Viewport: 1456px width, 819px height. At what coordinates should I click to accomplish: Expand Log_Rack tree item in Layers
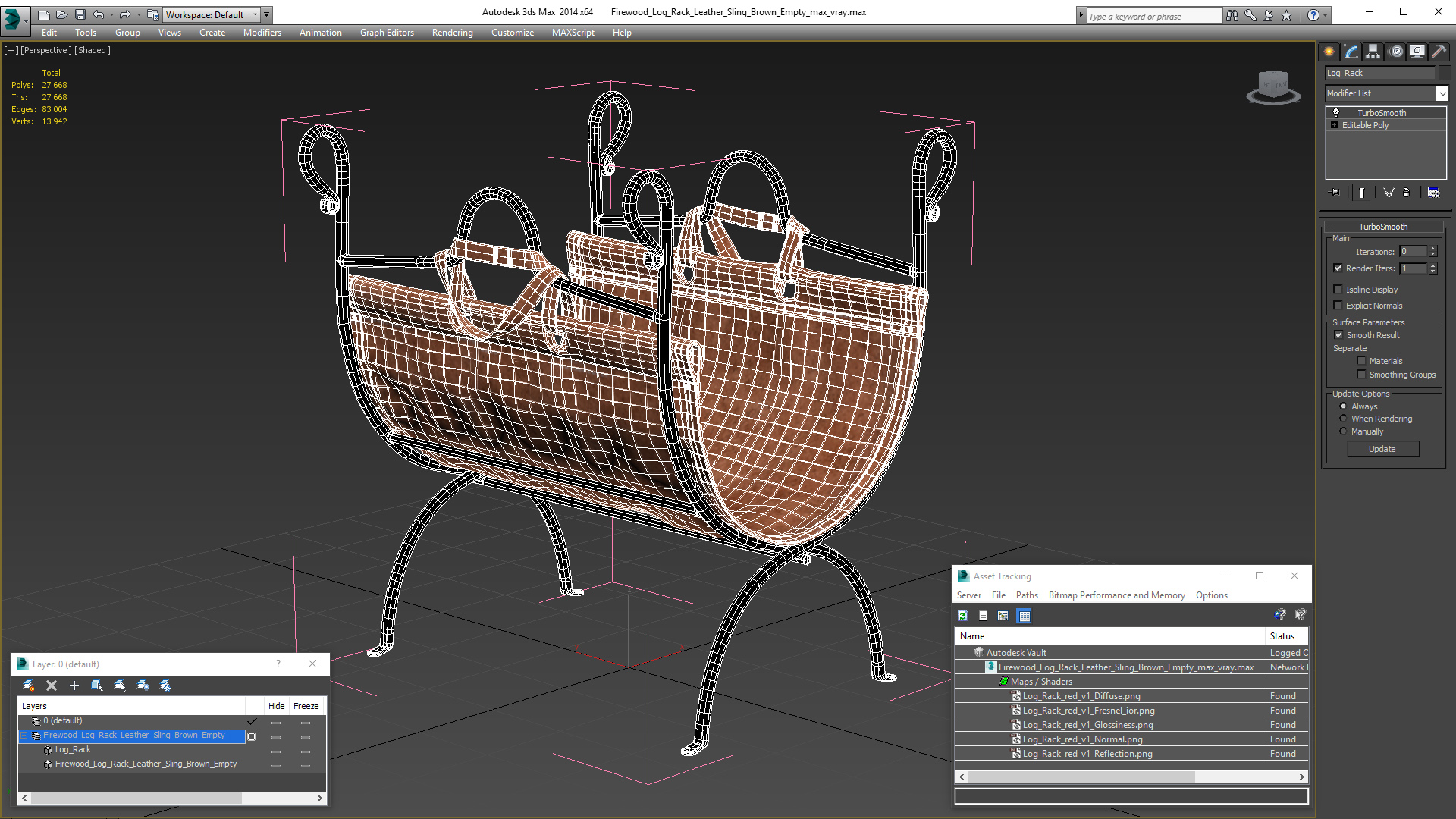[x=48, y=749]
